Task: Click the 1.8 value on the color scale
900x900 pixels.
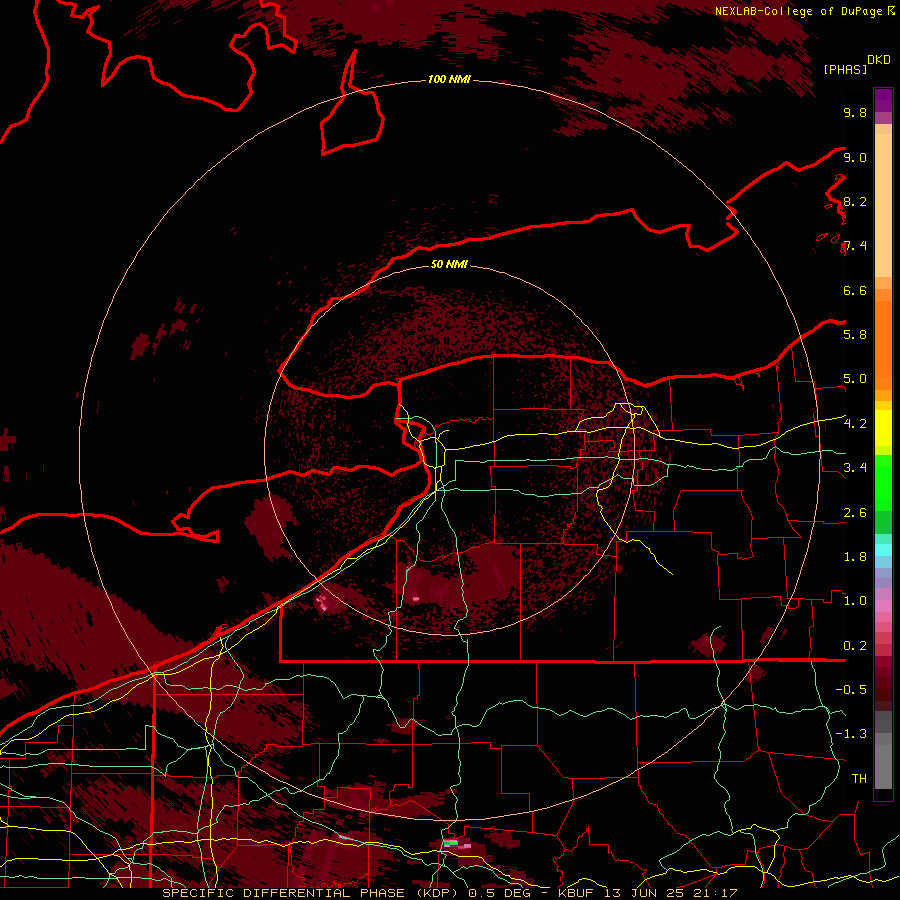Action: point(855,557)
